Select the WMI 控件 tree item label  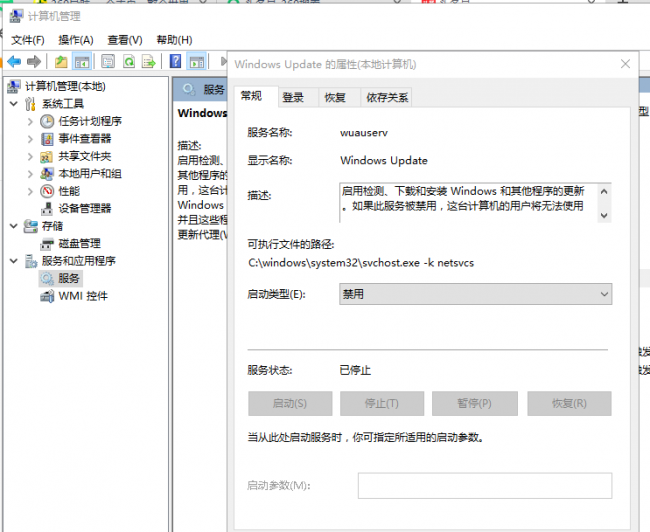pos(83,296)
